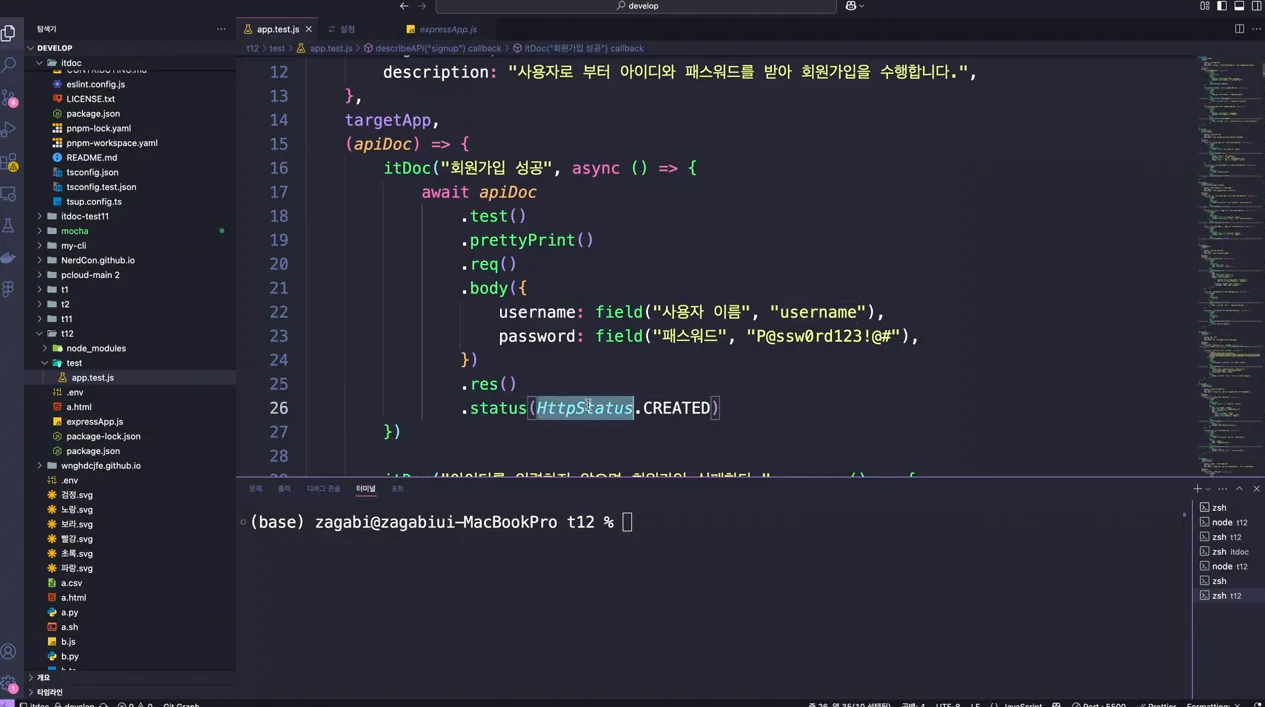Switch to the expressApp.js editor tab

[447, 29]
